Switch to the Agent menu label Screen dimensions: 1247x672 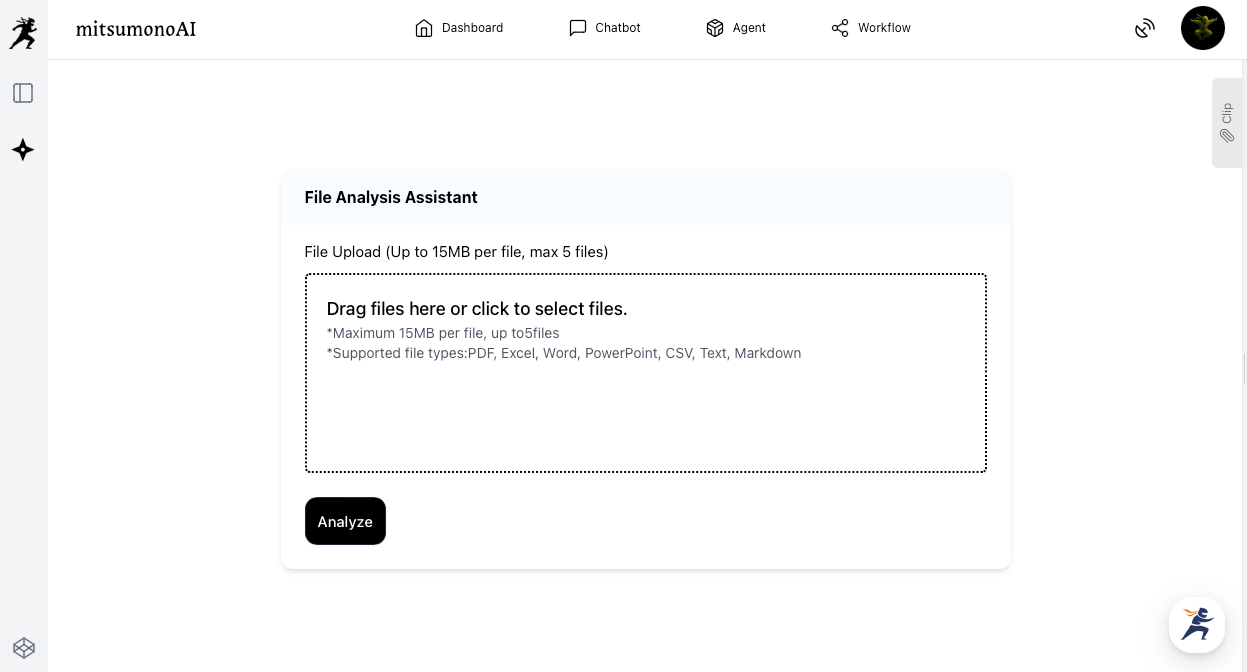(749, 28)
